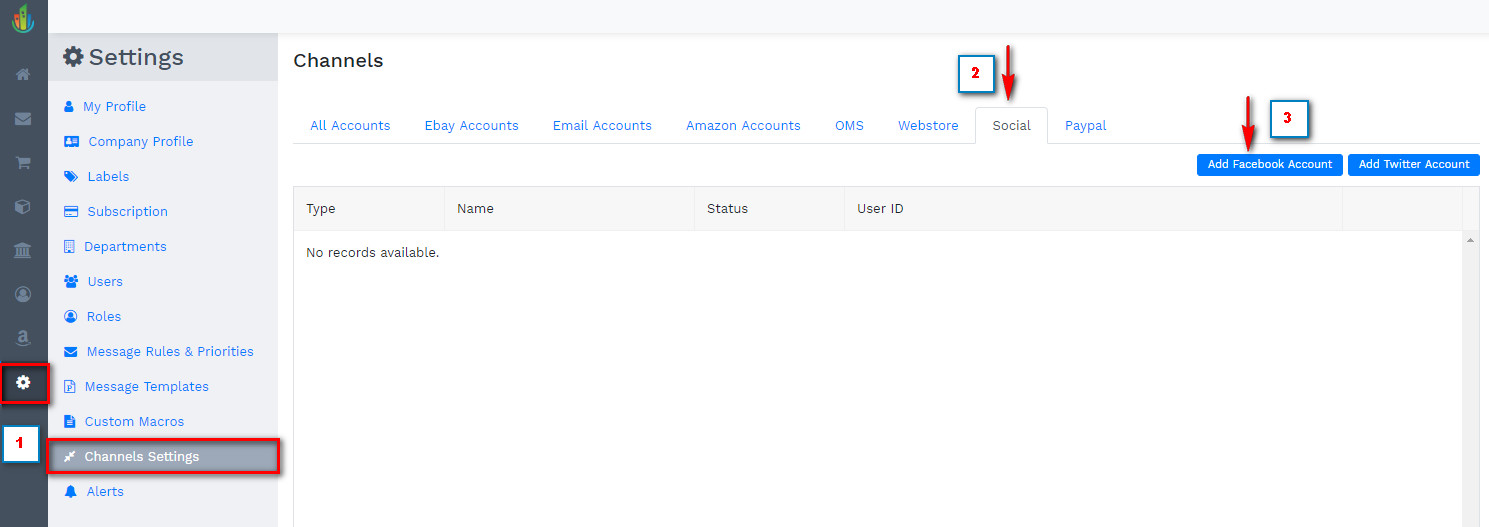Click the Add Twitter Account button
The width and height of the screenshot is (1489, 527).
tap(1413, 165)
